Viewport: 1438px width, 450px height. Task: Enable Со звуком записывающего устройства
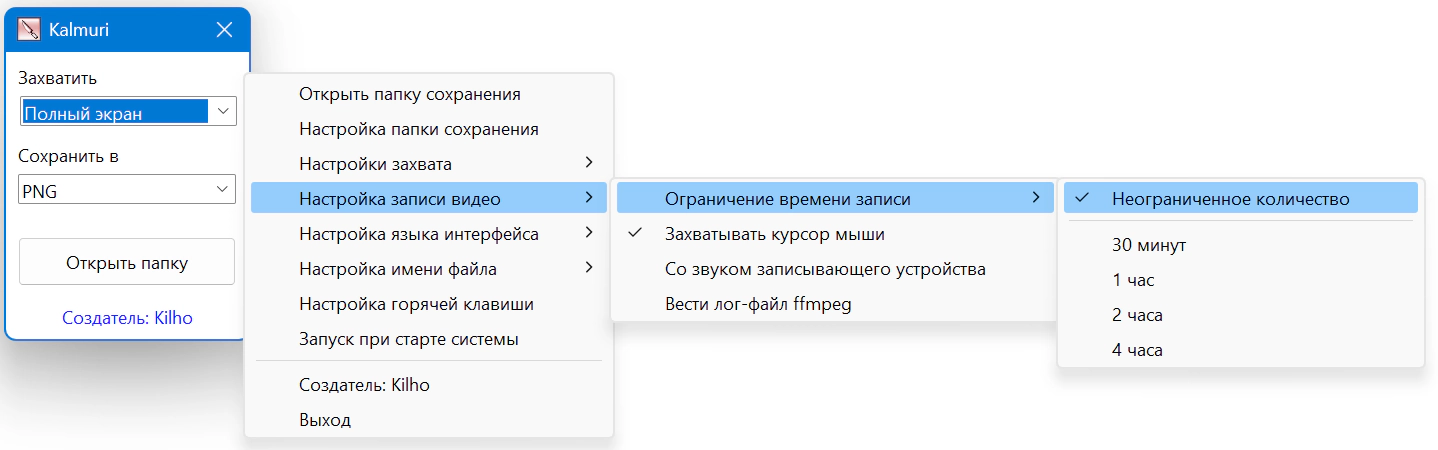[x=825, y=269]
